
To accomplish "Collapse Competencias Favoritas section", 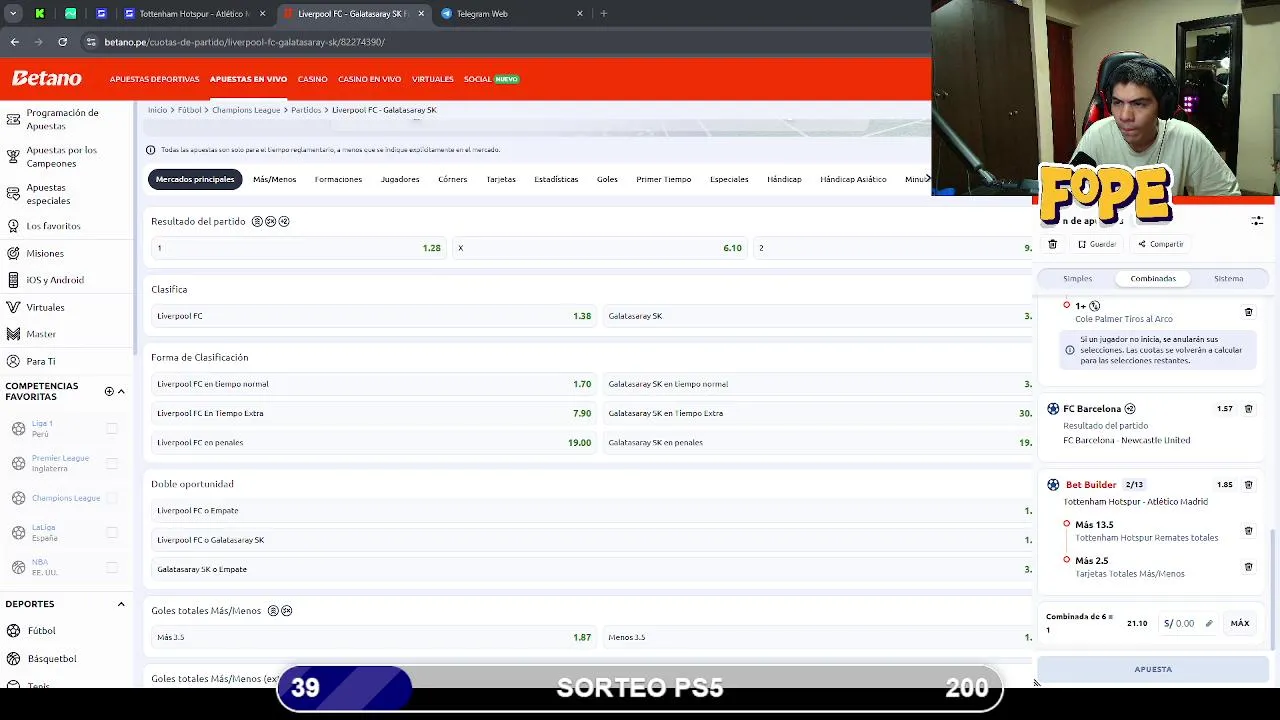I will [x=121, y=391].
